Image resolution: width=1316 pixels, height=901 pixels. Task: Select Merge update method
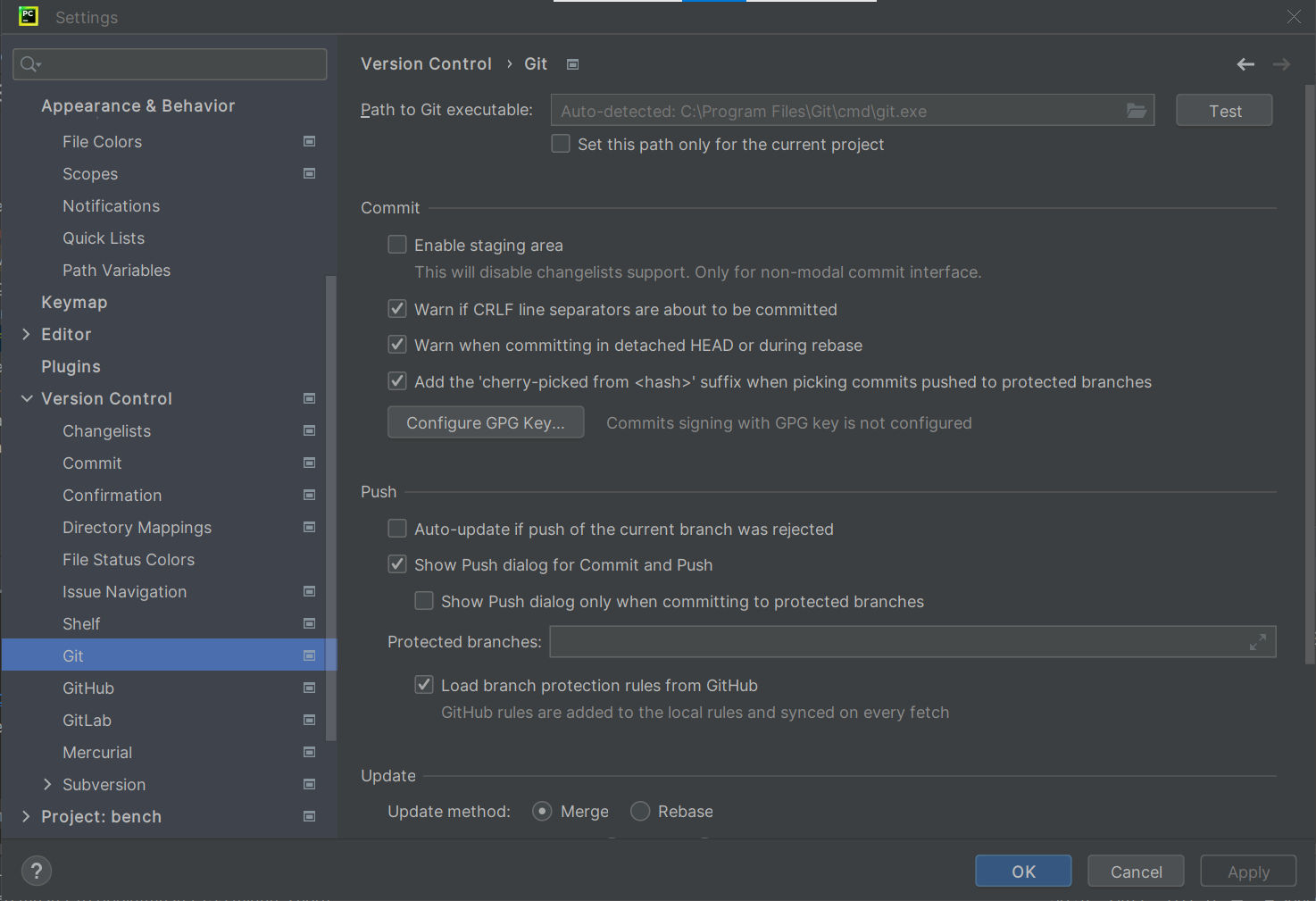tap(542, 811)
